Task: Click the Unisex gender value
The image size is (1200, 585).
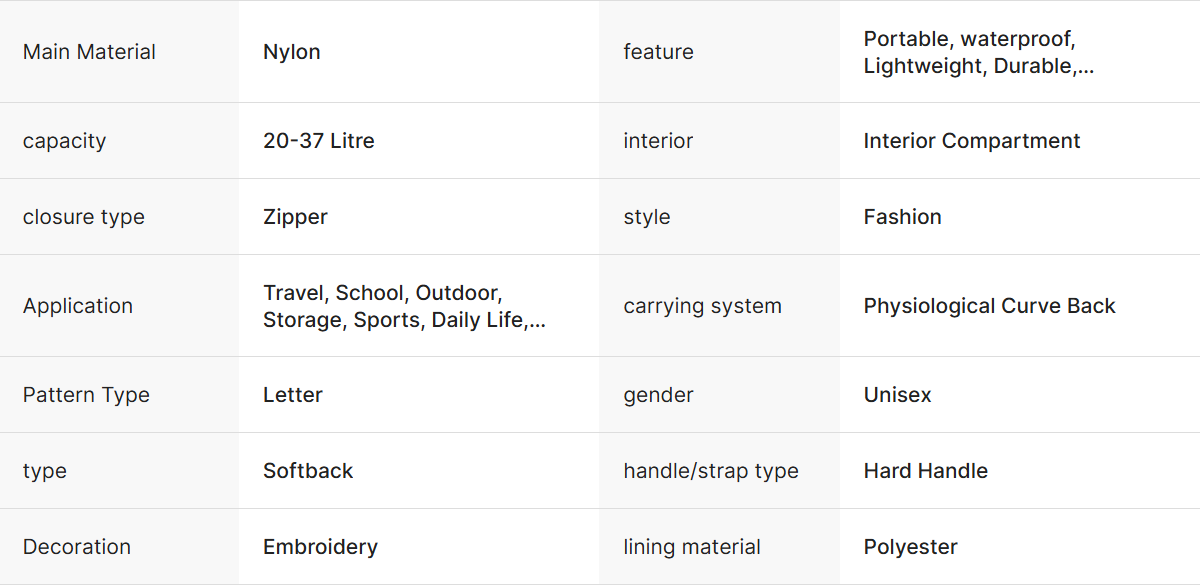Action: point(898,395)
